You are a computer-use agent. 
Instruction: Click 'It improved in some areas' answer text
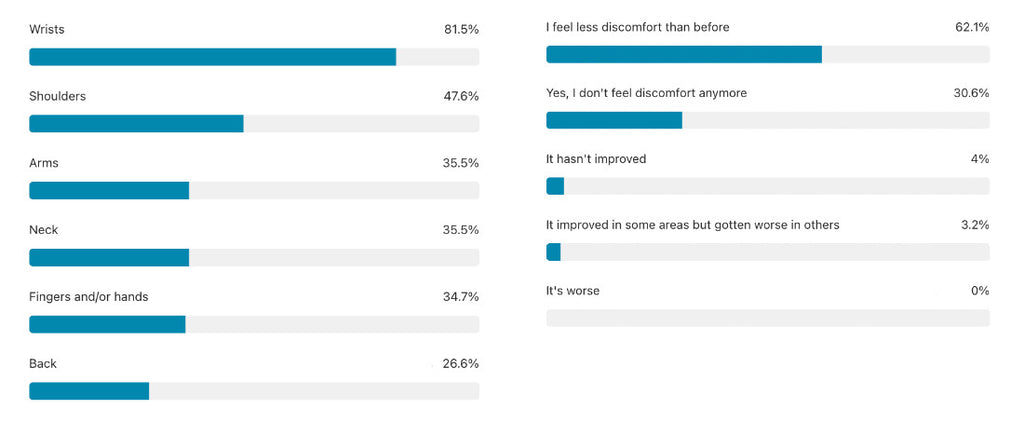click(692, 225)
